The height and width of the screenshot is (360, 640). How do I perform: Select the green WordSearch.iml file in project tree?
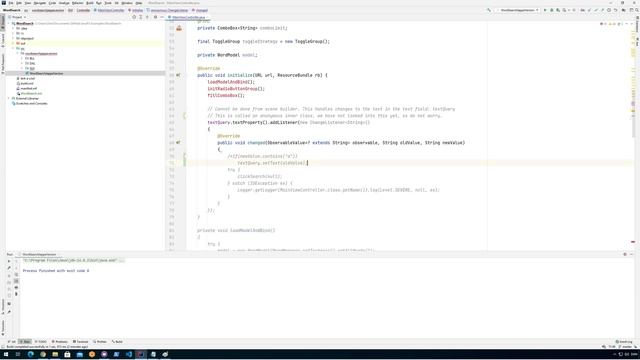pos(31,93)
